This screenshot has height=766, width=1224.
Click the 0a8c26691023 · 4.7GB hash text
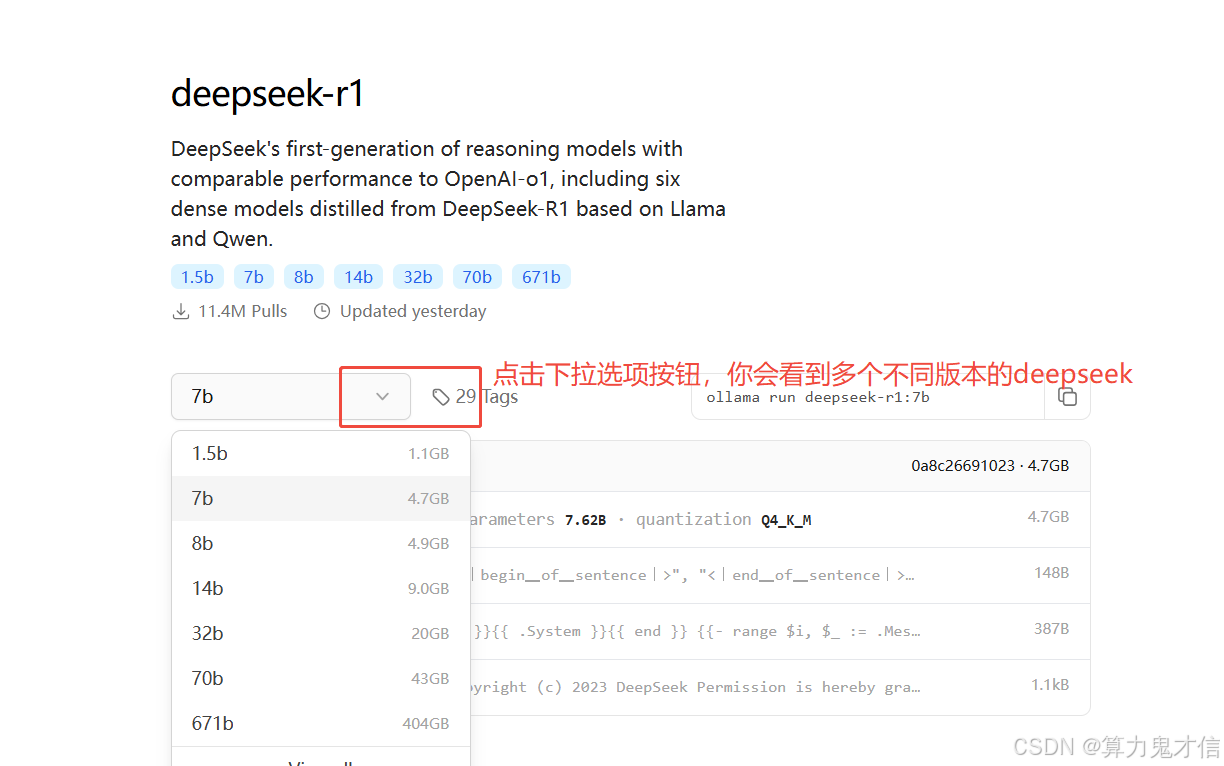tap(990, 466)
